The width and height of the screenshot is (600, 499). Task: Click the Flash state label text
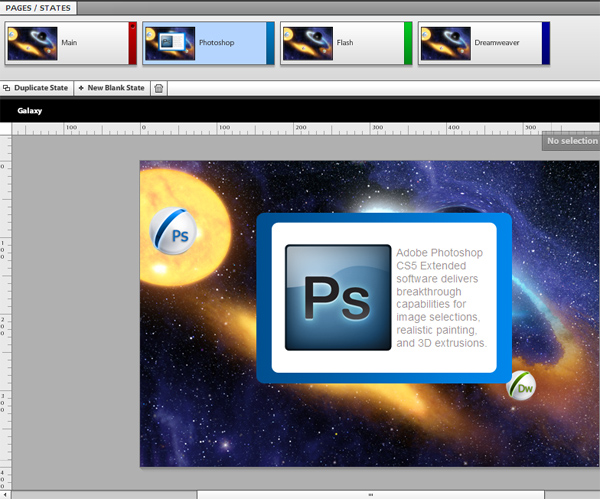345,42
